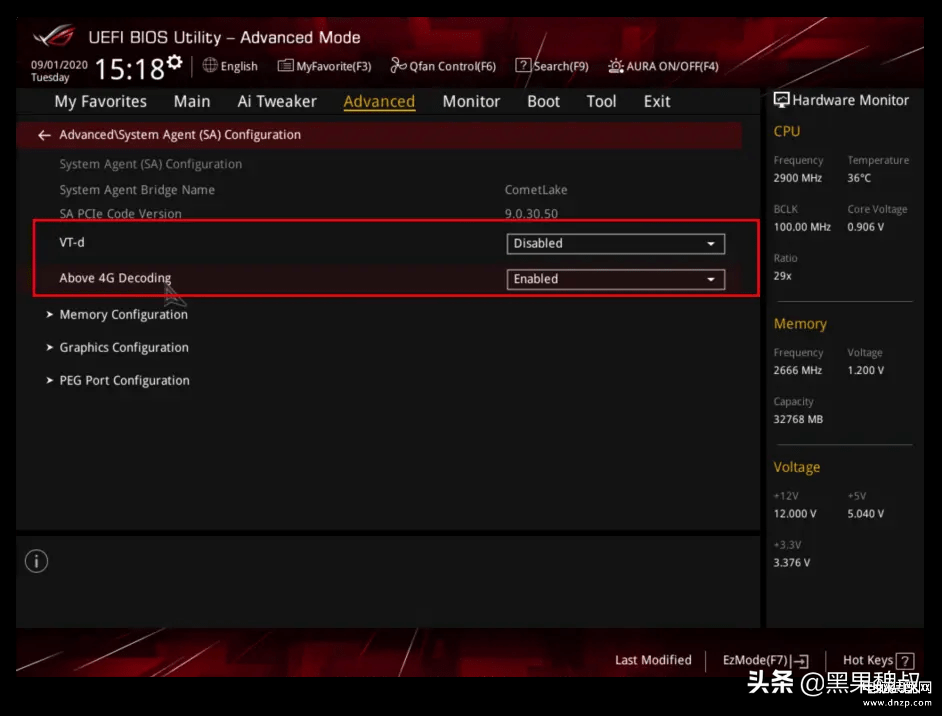Expand PEG Port Configuration submenu

124,380
